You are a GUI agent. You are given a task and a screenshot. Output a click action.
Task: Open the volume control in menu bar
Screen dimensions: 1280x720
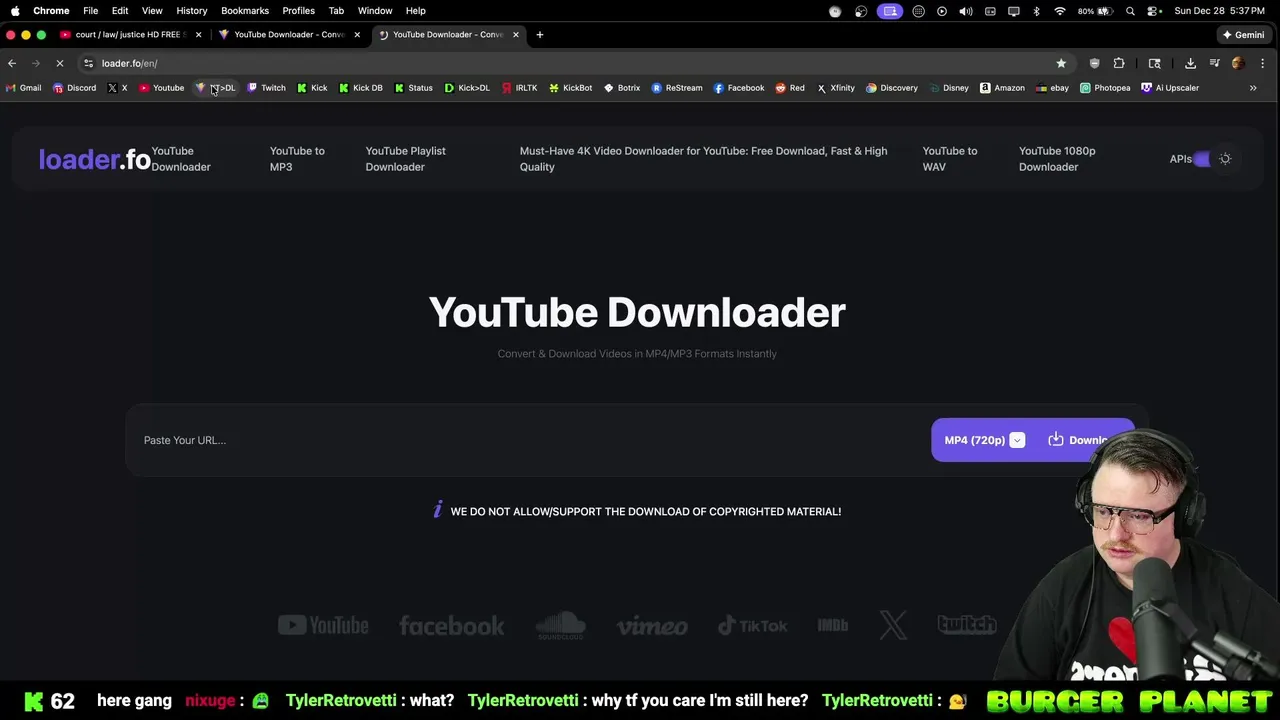[x=965, y=11]
